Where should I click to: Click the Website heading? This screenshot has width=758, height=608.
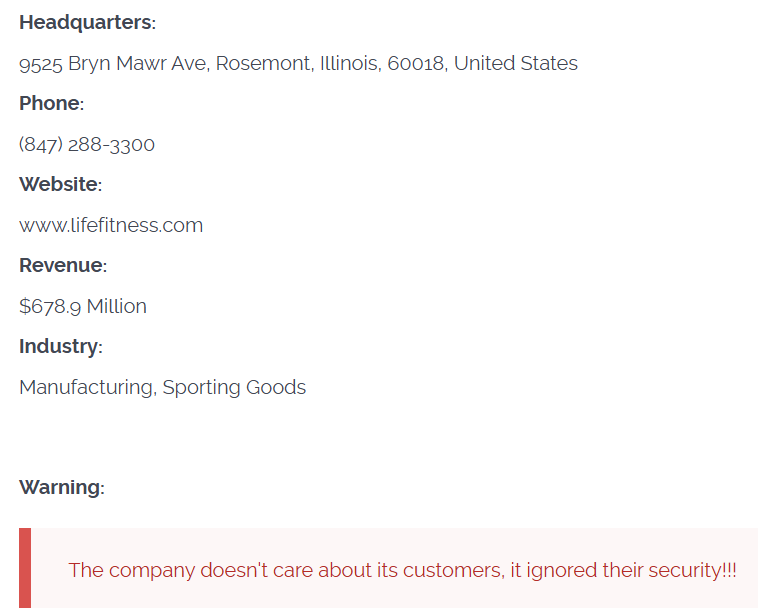[x=60, y=184]
